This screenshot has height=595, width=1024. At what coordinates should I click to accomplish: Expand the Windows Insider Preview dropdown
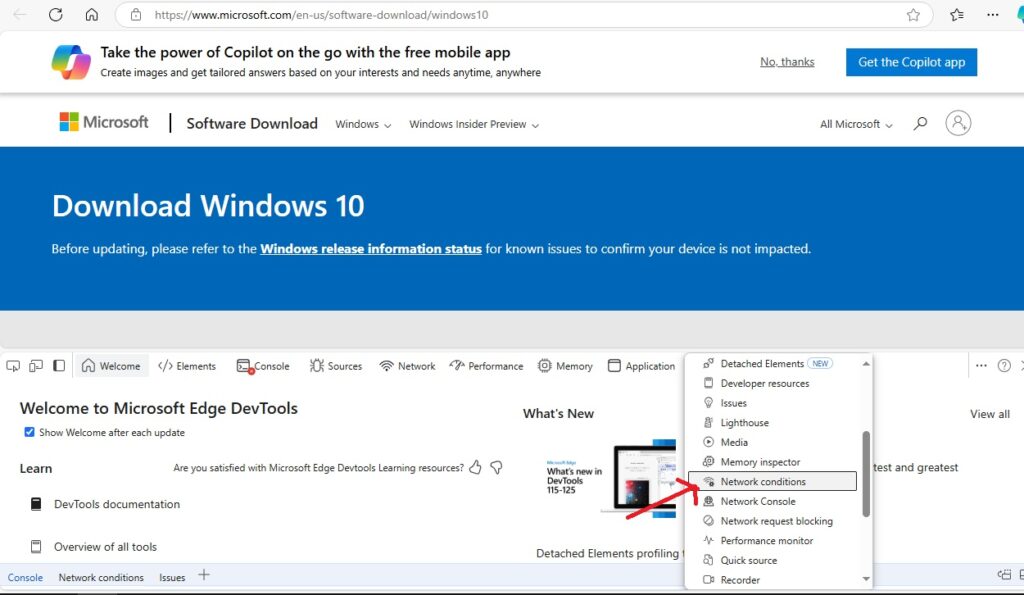474,124
